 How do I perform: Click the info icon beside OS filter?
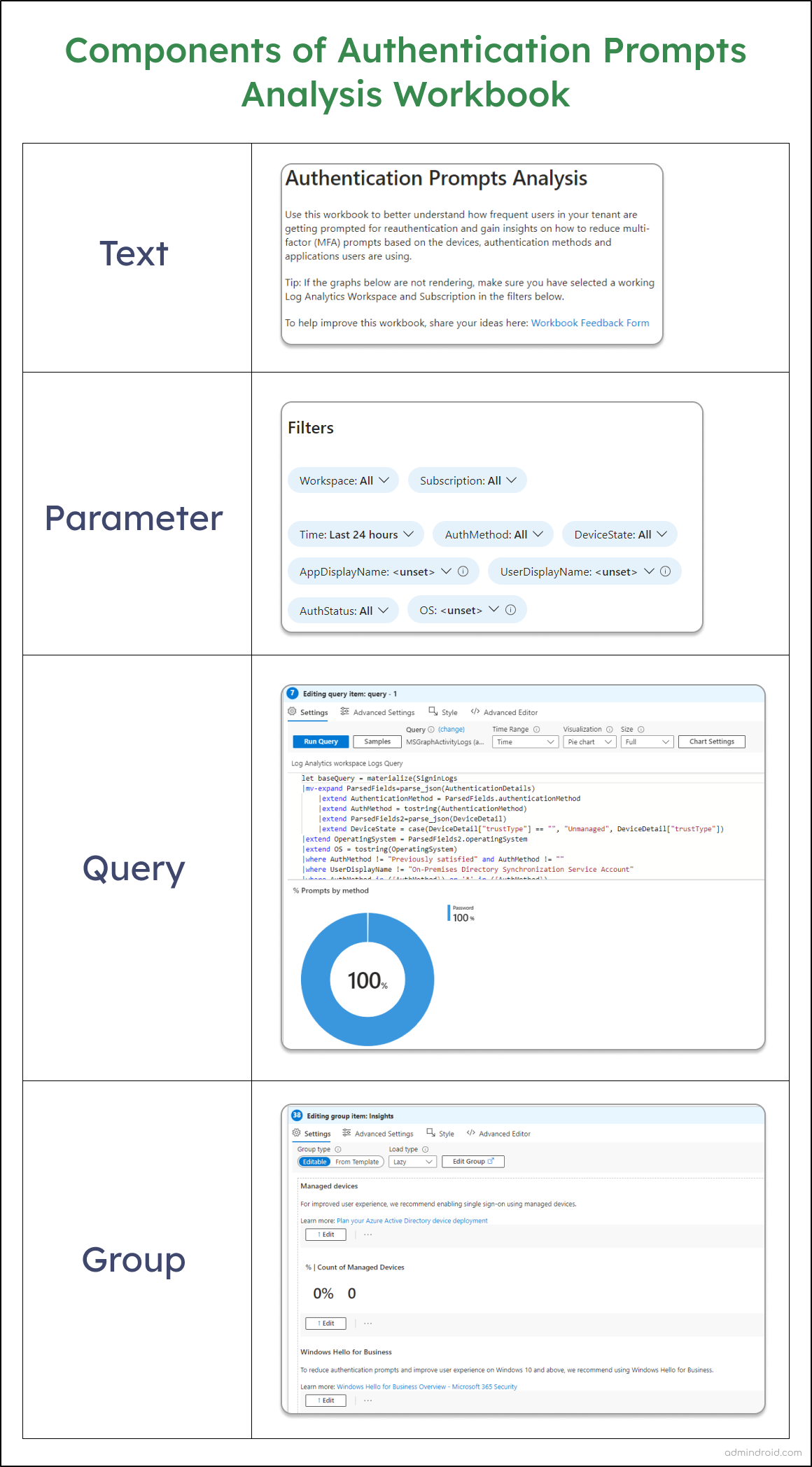(x=510, y=610)
